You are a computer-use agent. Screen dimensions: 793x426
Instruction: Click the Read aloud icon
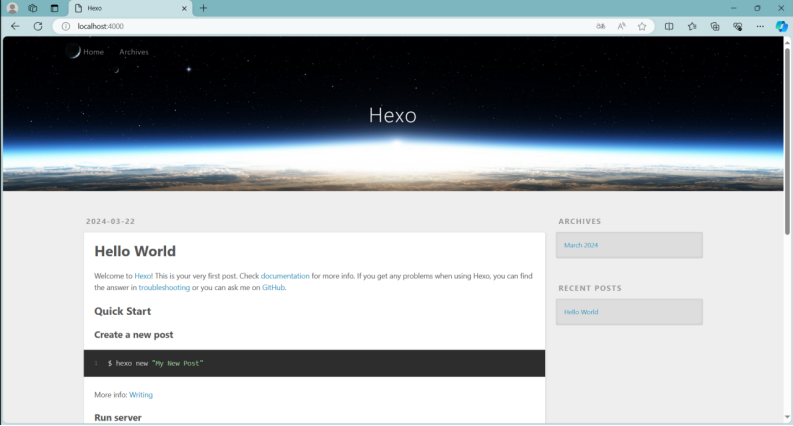pyautogui.click(x=621, y=26)
